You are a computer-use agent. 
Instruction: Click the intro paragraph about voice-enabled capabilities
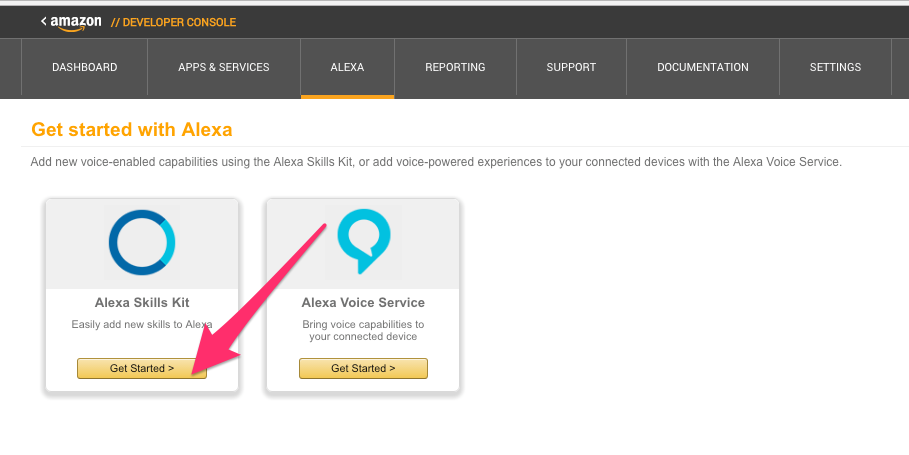(436, 161)
